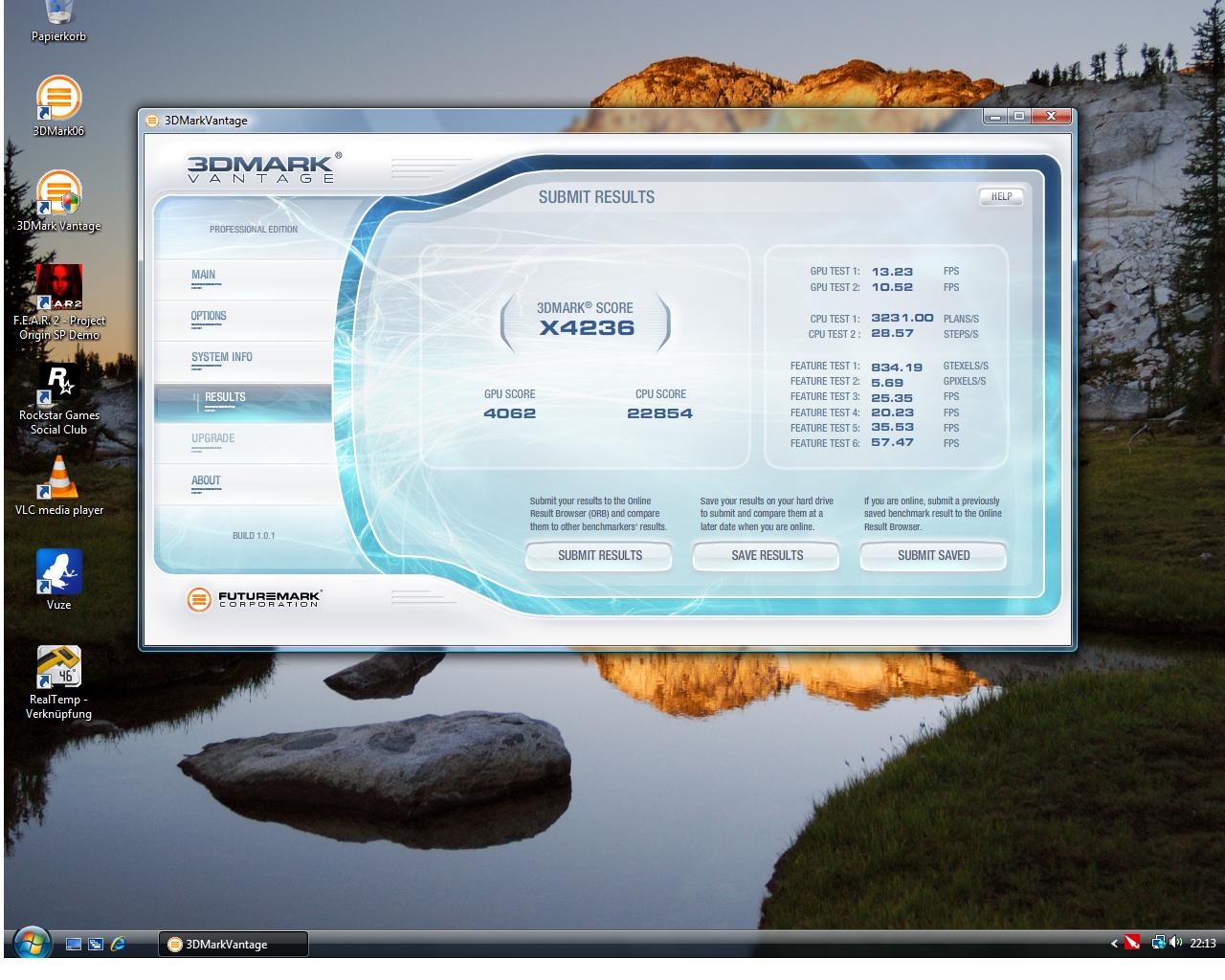Open Rockstar Games Social Club shortcut
This screenshot has width=1225, height=980.
pyautogui.click(x=58, y=398)
